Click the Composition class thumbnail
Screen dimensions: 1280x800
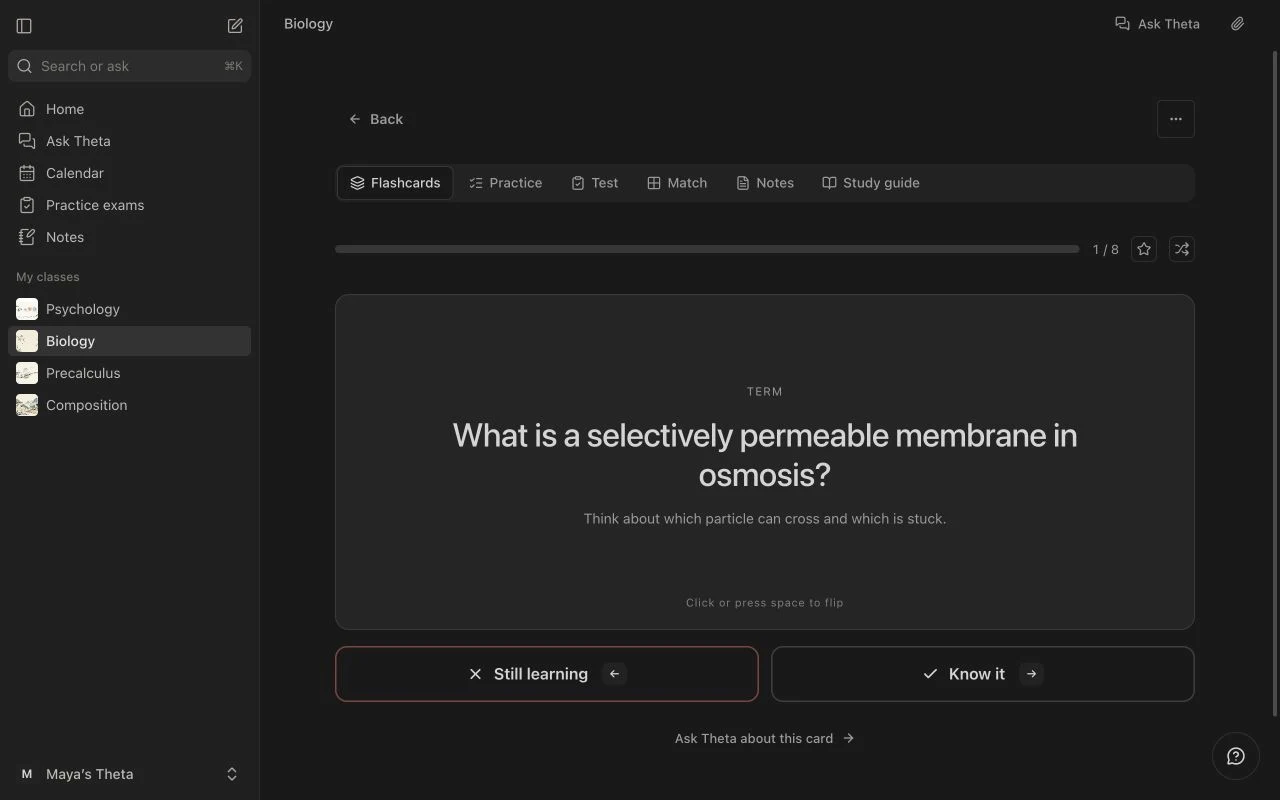pos(27,405)
